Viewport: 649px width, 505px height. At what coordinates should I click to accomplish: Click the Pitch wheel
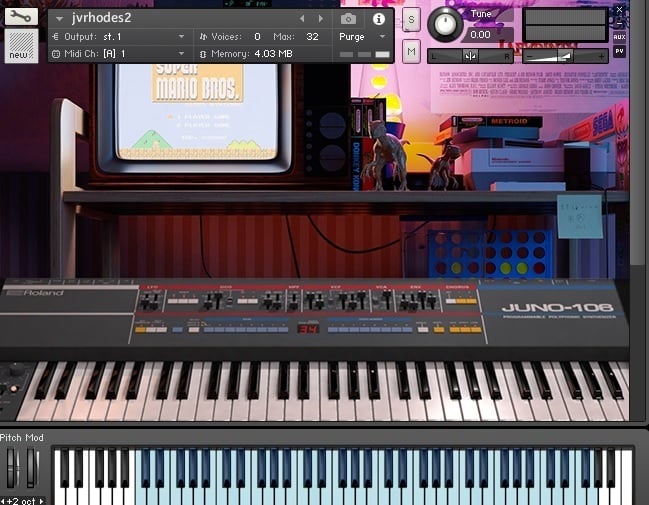coord(12,469)
